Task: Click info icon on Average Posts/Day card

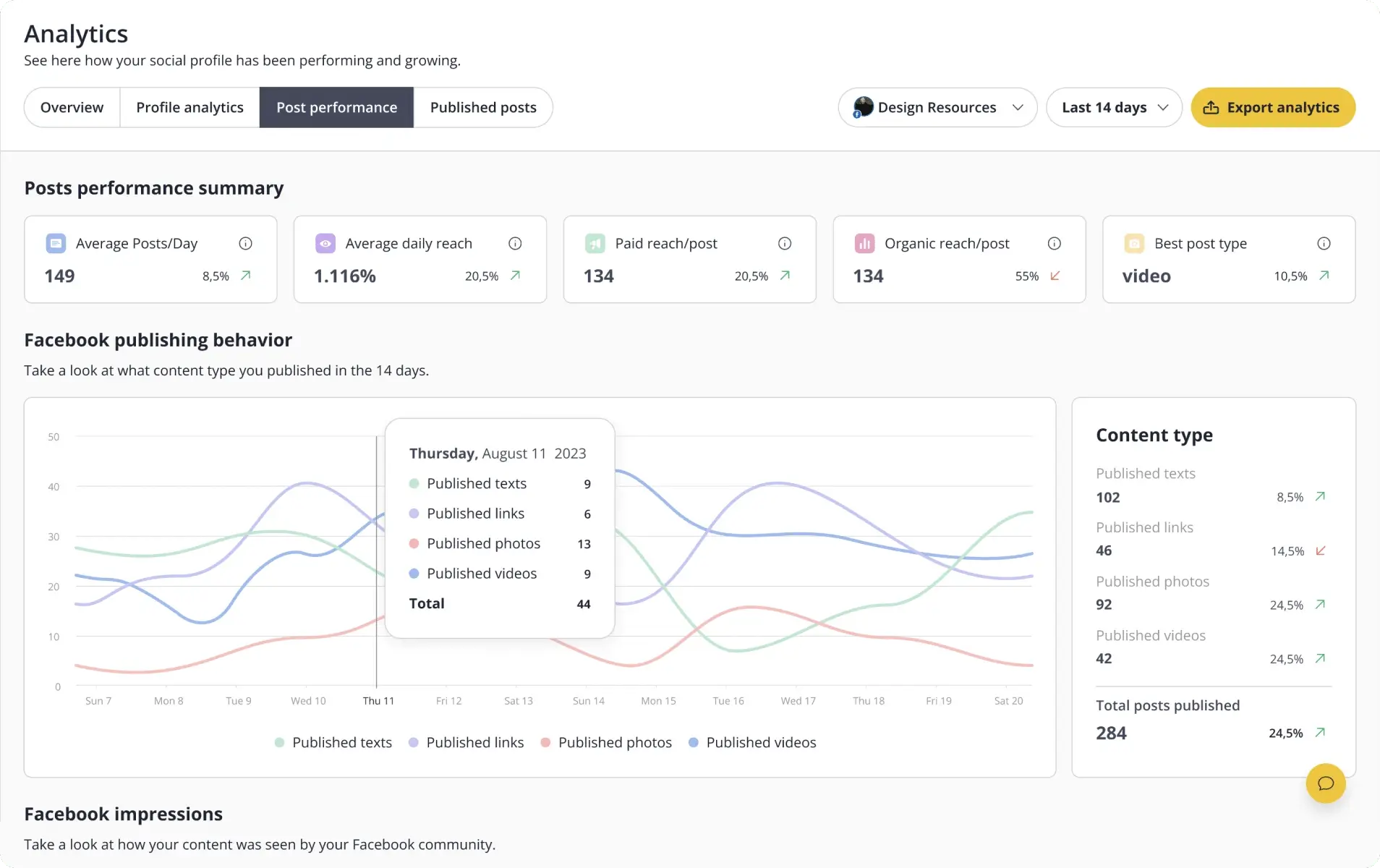Action: pyautogui.click(x=245, y=244)
